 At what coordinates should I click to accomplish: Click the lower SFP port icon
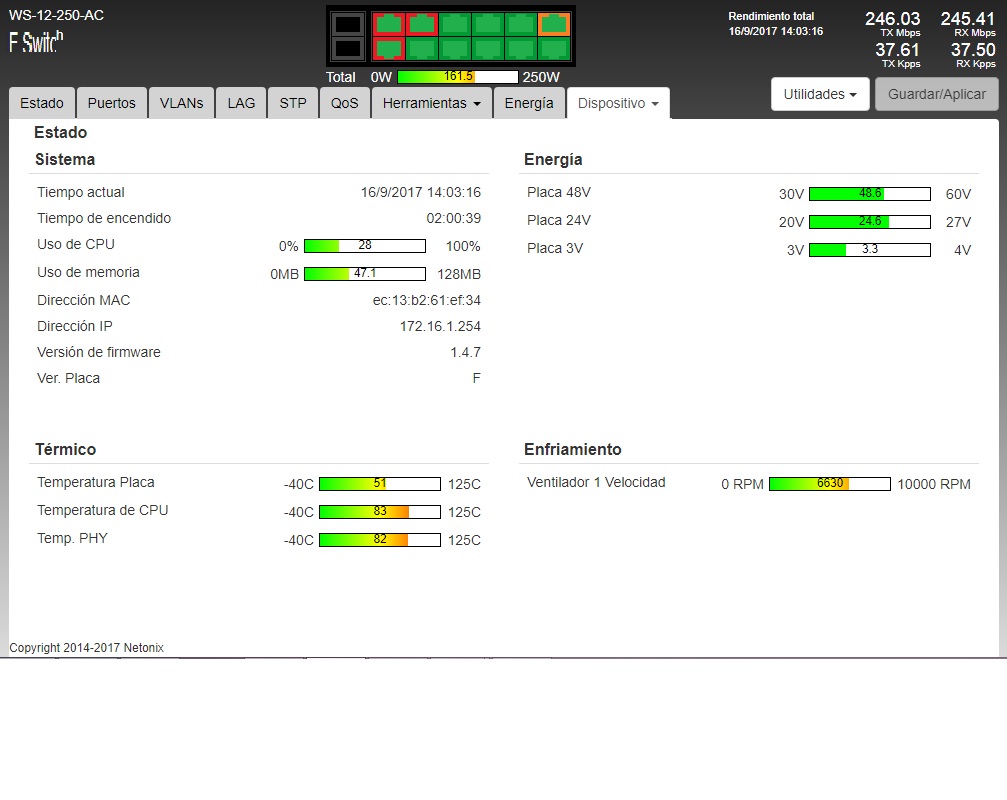coord(347,48)
